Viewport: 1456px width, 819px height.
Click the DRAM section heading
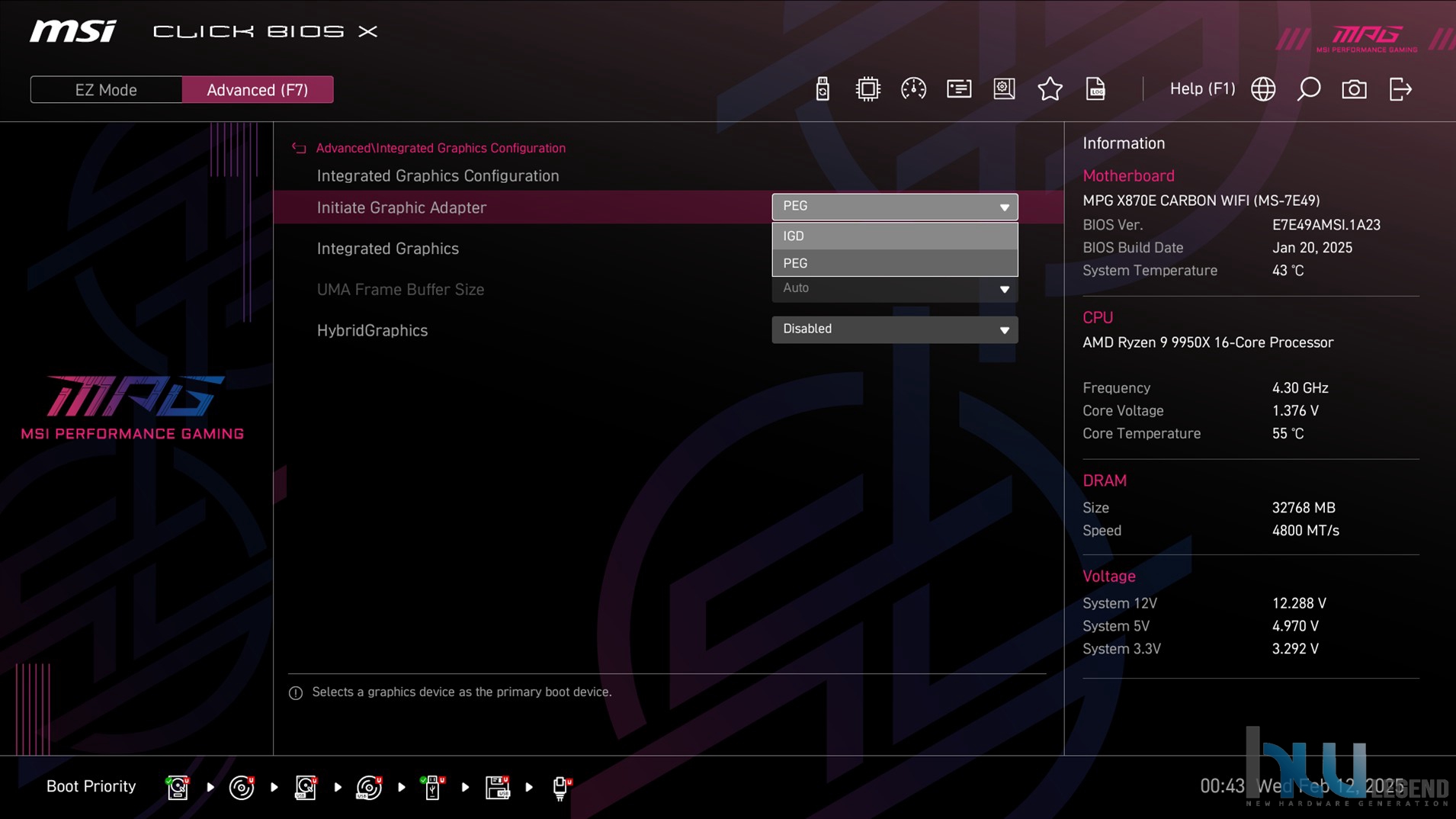[x=1105, y=481]
